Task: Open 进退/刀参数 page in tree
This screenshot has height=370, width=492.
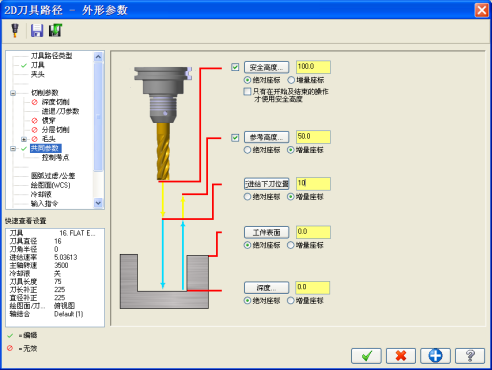Action: click(x=60, y=111)
